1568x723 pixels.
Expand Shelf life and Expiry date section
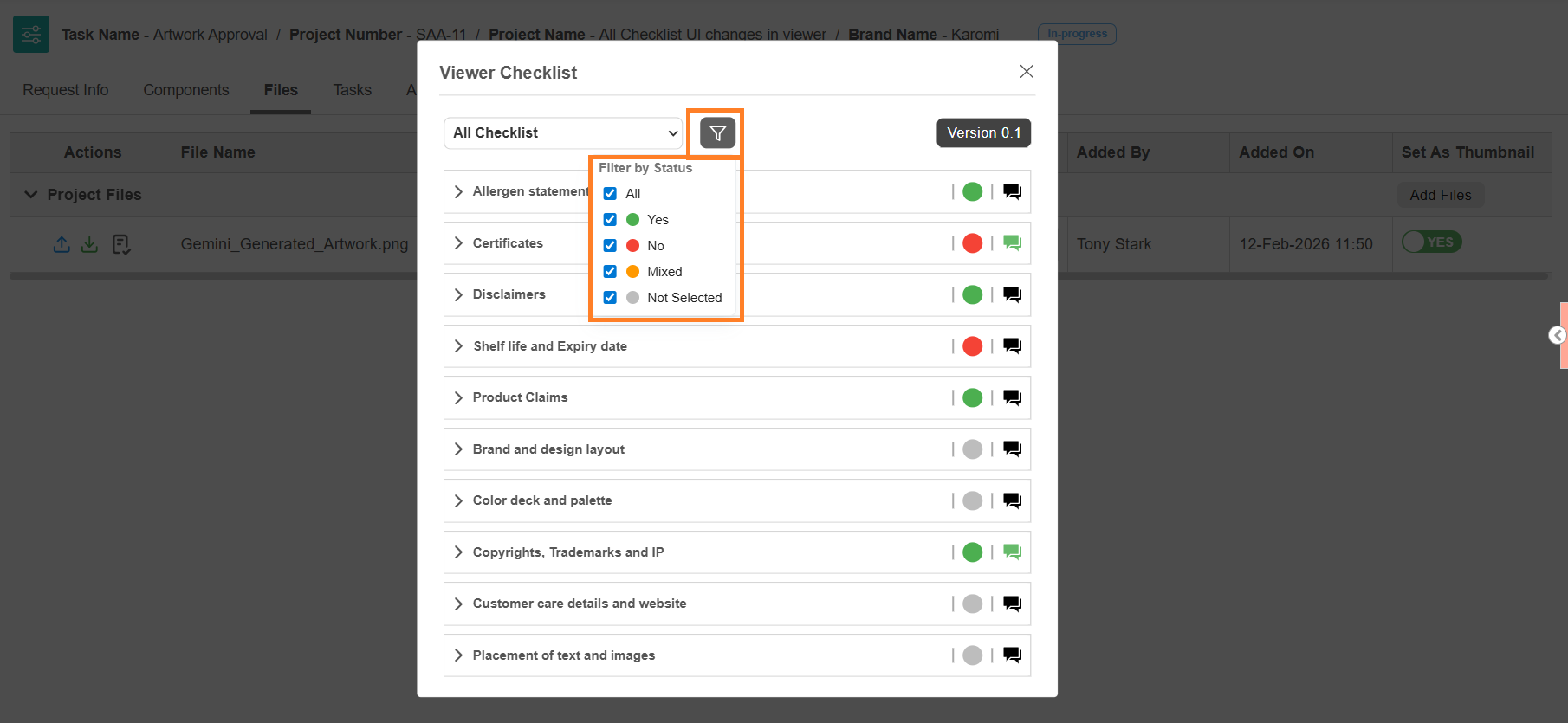[x=458, y=346]
